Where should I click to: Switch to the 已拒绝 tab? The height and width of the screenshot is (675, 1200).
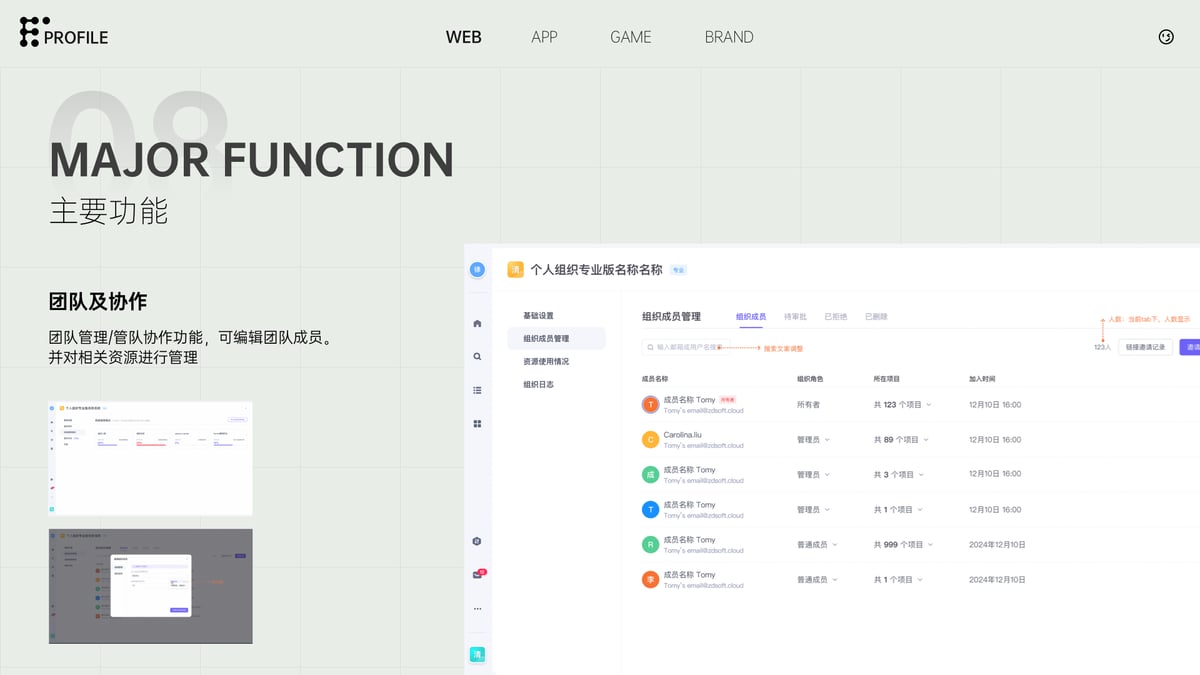835,317
